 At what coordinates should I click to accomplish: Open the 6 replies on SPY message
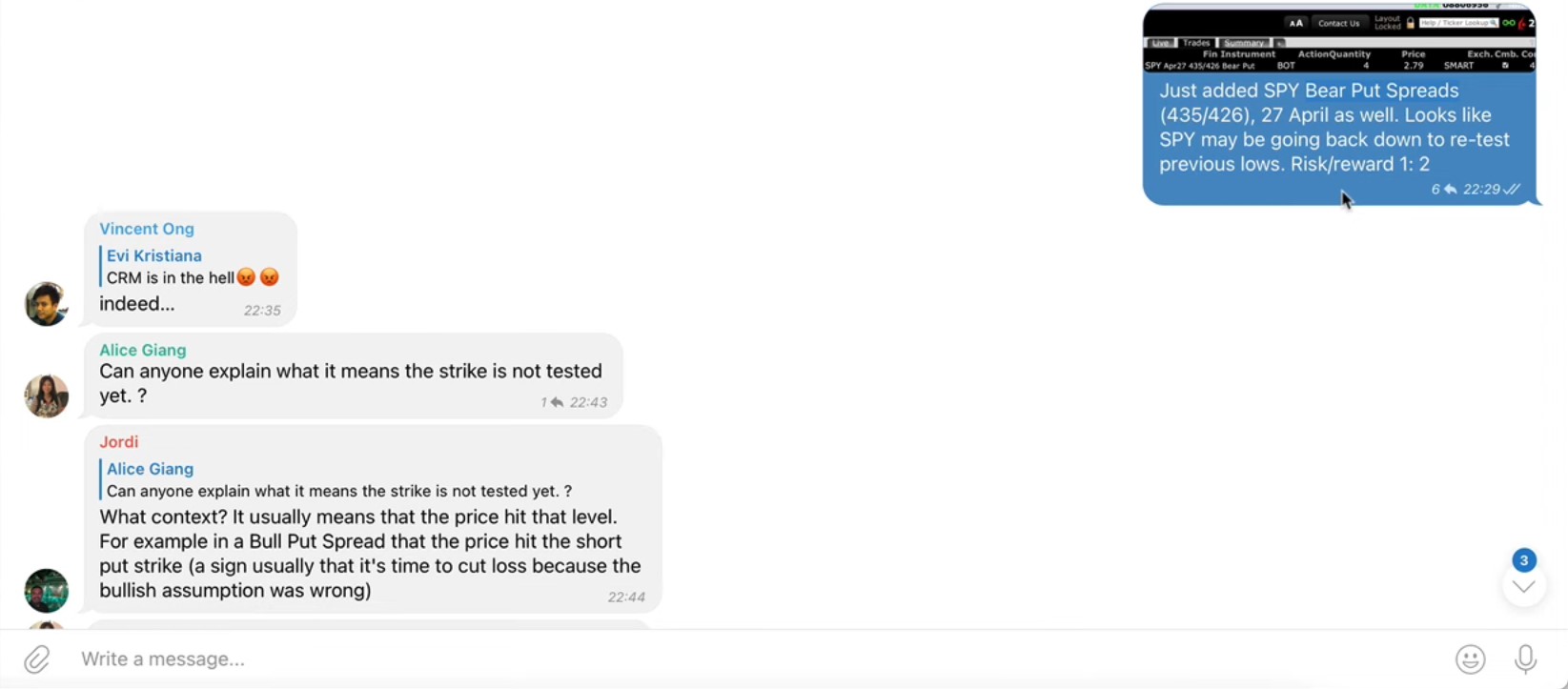coord(1443,190)
